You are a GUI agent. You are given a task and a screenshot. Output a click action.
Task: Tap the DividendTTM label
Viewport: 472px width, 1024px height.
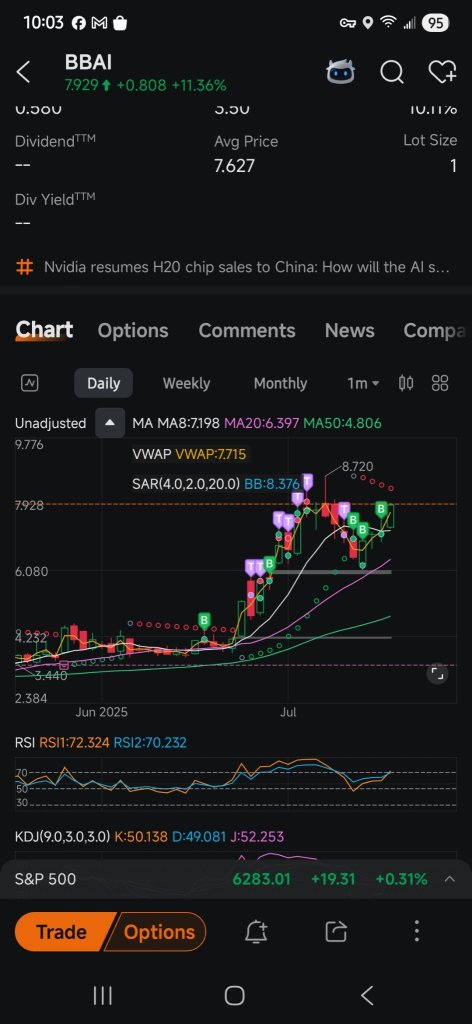click(x=55, y=141)
